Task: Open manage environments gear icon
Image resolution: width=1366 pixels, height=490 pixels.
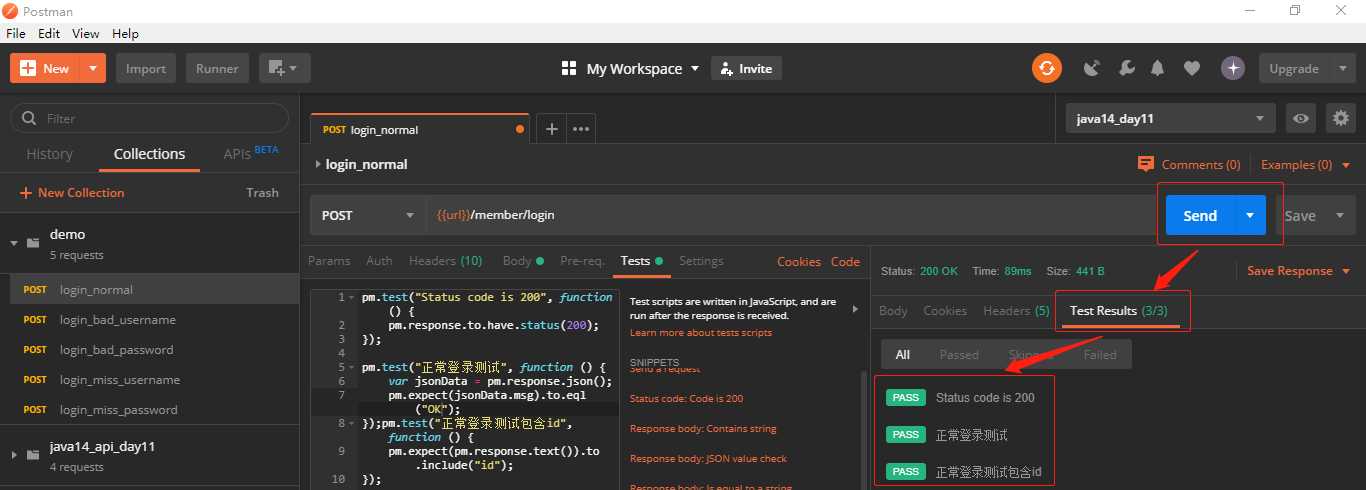Action: 1341,118
